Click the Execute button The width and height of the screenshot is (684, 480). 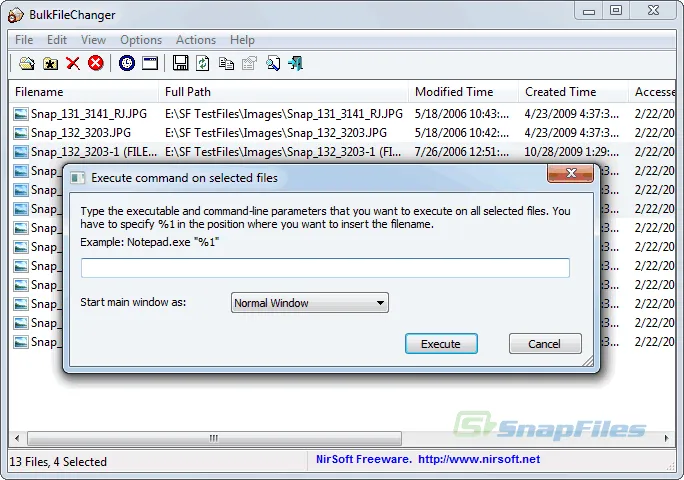coord(441,344)
